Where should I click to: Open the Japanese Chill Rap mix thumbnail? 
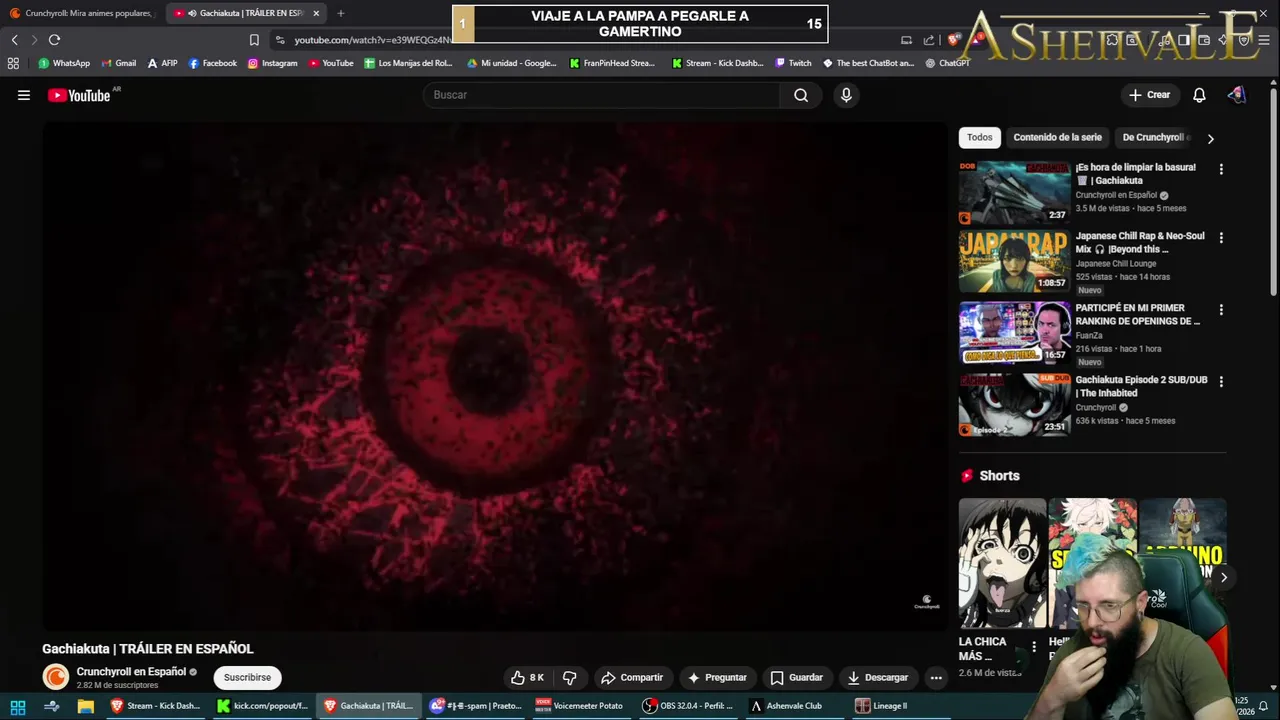[1014, 261]
